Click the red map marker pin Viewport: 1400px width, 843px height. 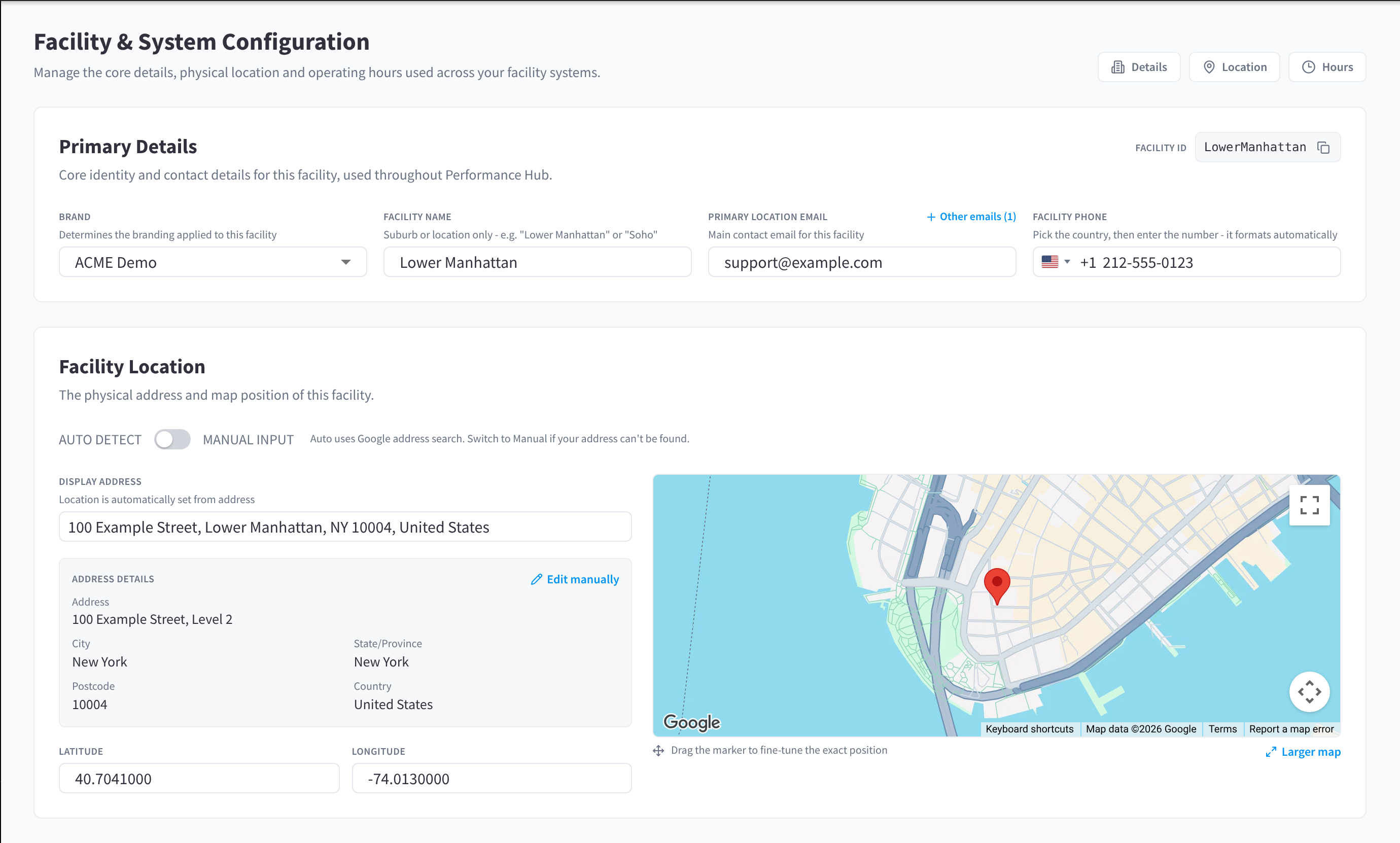997,586
